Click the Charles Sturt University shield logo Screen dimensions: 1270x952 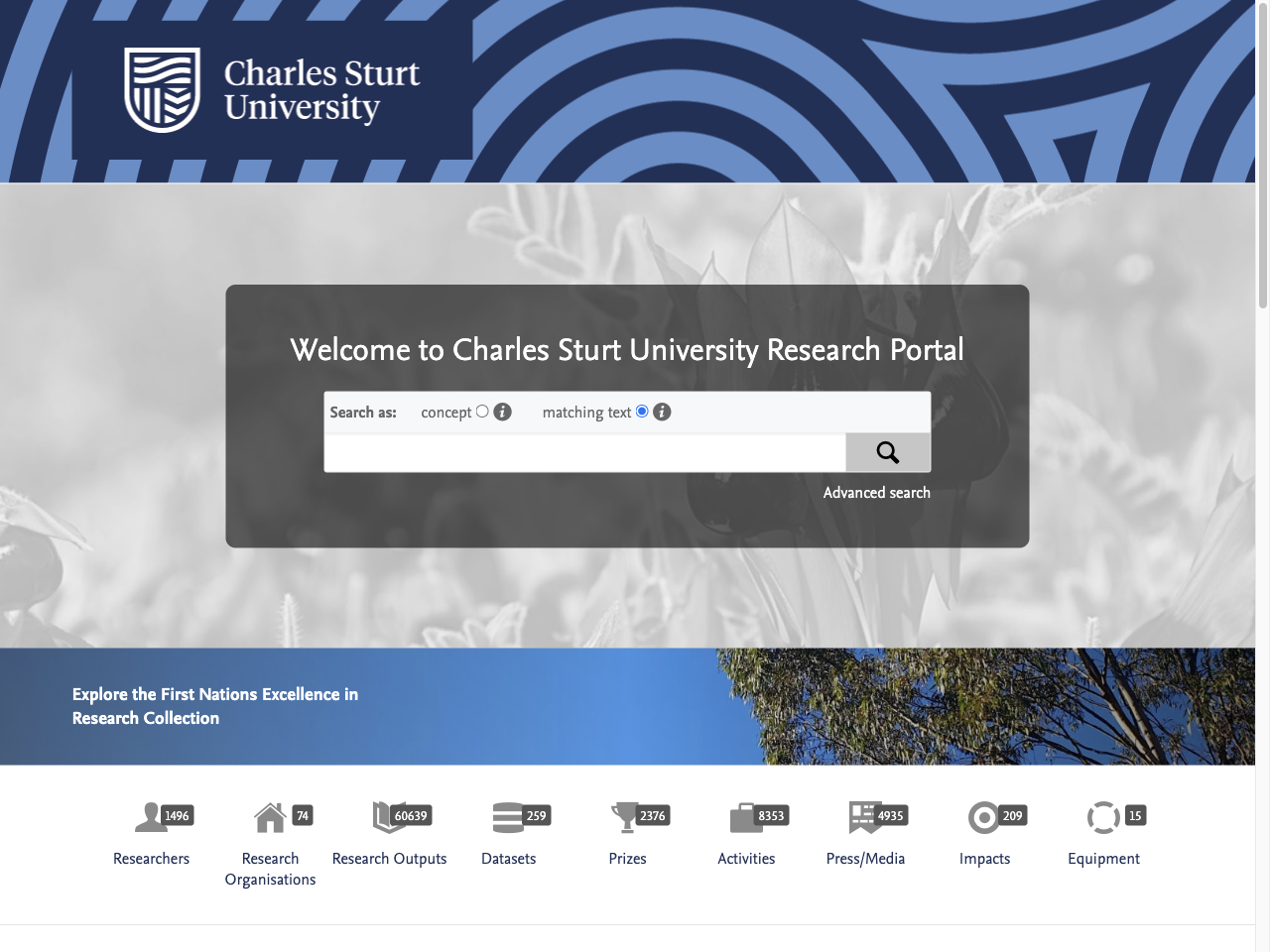click(x=162, y=90)
